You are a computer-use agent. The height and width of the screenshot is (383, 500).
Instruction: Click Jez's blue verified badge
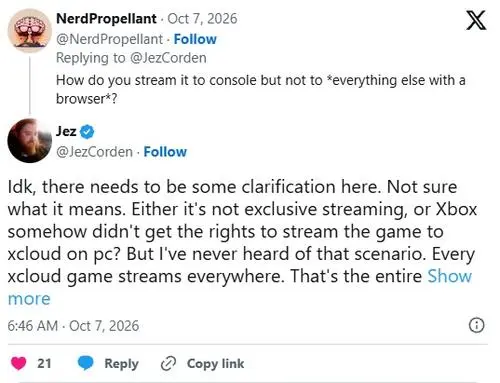point(87,132)
